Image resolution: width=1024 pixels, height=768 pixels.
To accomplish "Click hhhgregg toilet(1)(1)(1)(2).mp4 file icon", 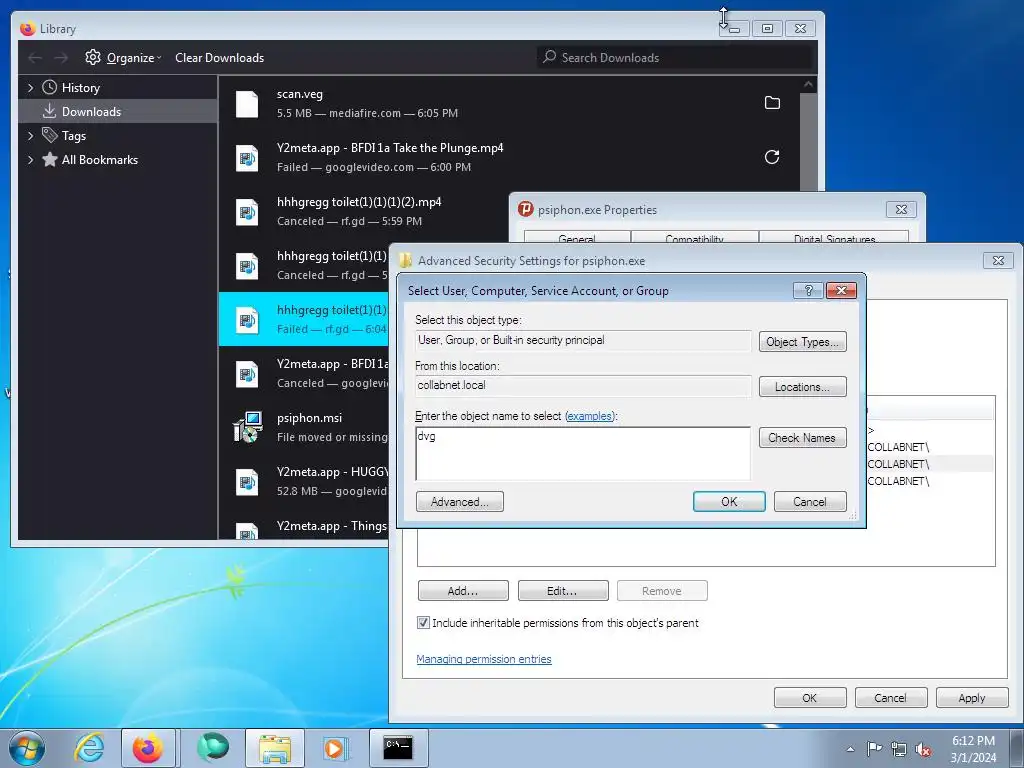I will (247, 212).
